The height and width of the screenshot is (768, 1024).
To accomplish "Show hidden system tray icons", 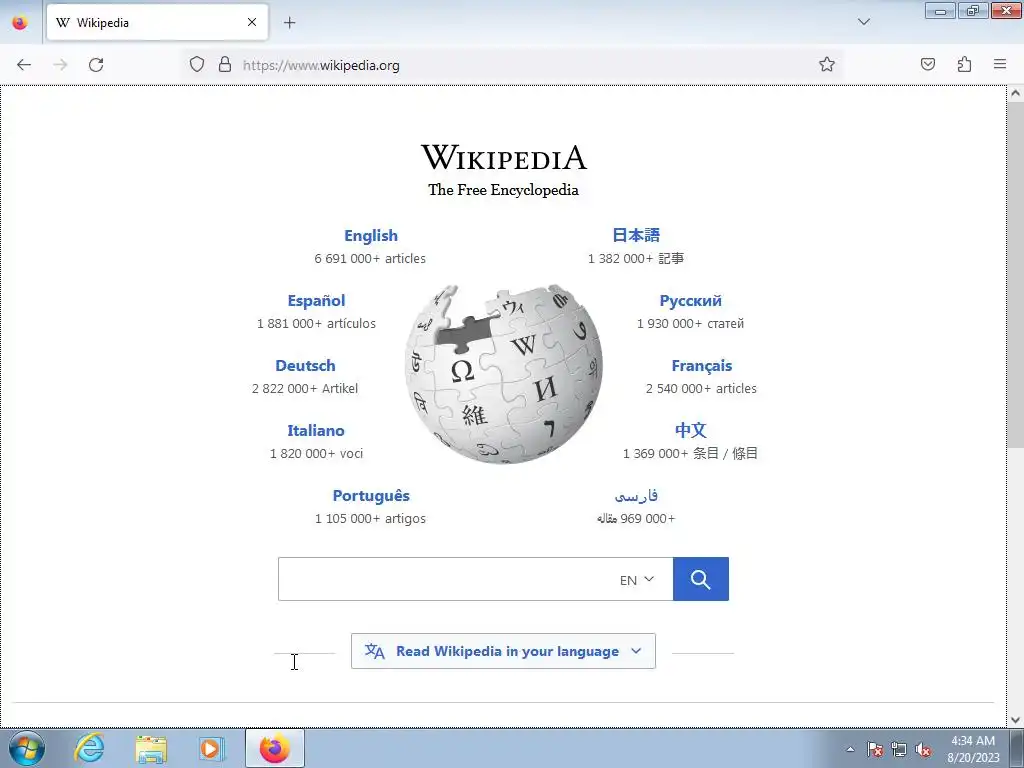I will [x=850, y=749].
